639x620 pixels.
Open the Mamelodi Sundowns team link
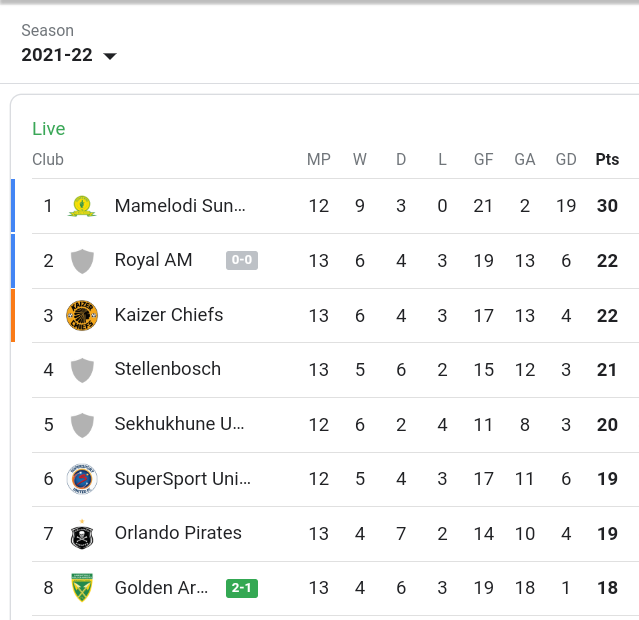pos(180,206)
